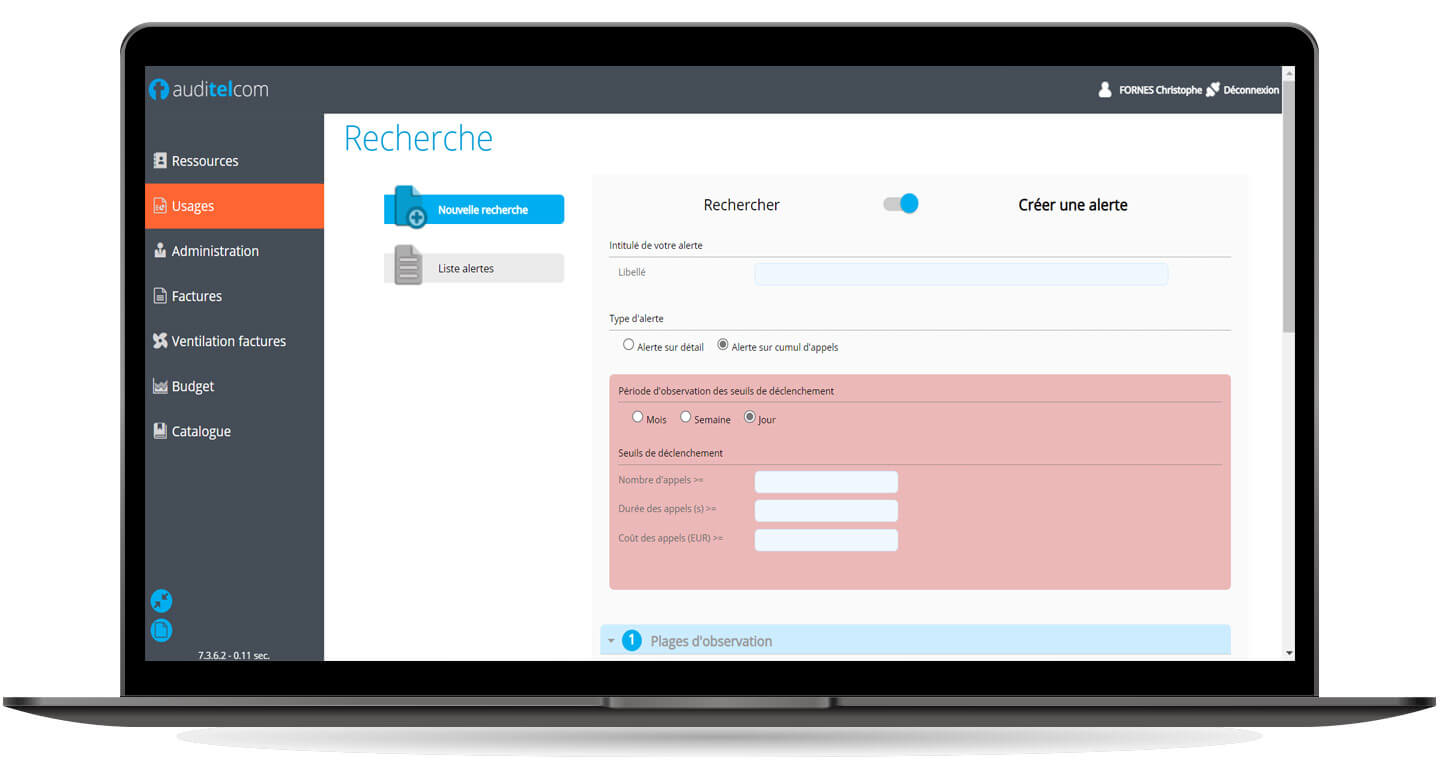Click the Ressources sidebar icon
1440x780 pixels.
(160, 161)
